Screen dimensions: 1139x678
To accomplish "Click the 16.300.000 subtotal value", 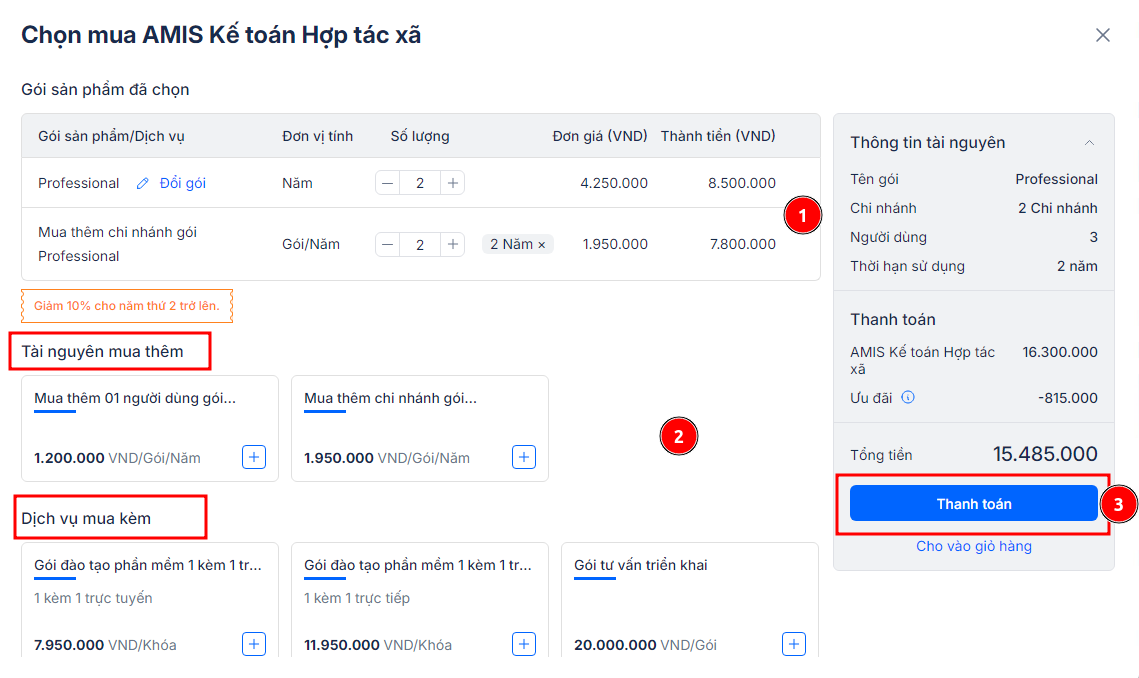I will point(1060,352).
